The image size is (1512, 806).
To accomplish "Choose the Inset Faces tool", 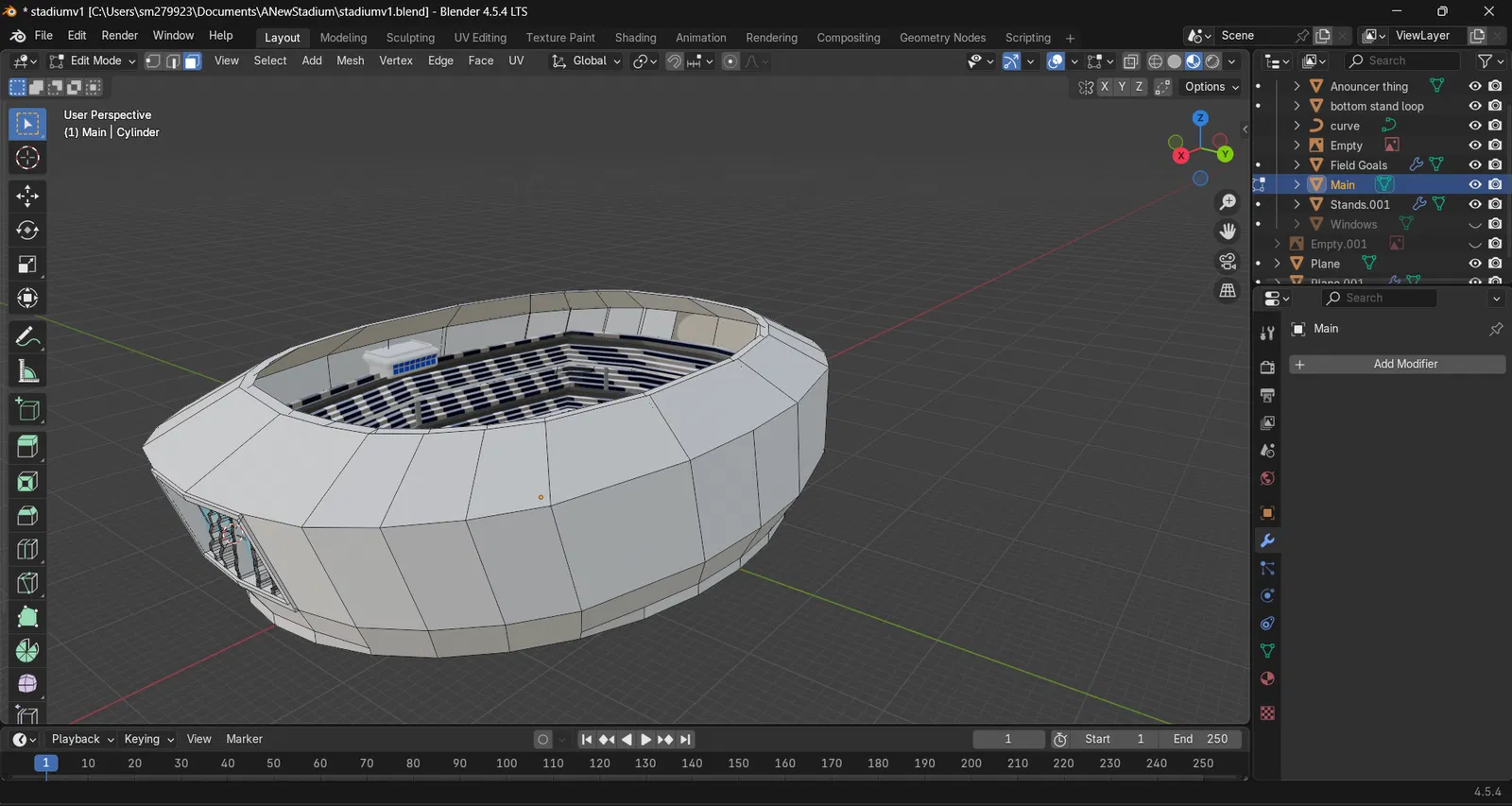I will (x=27, y=481).
